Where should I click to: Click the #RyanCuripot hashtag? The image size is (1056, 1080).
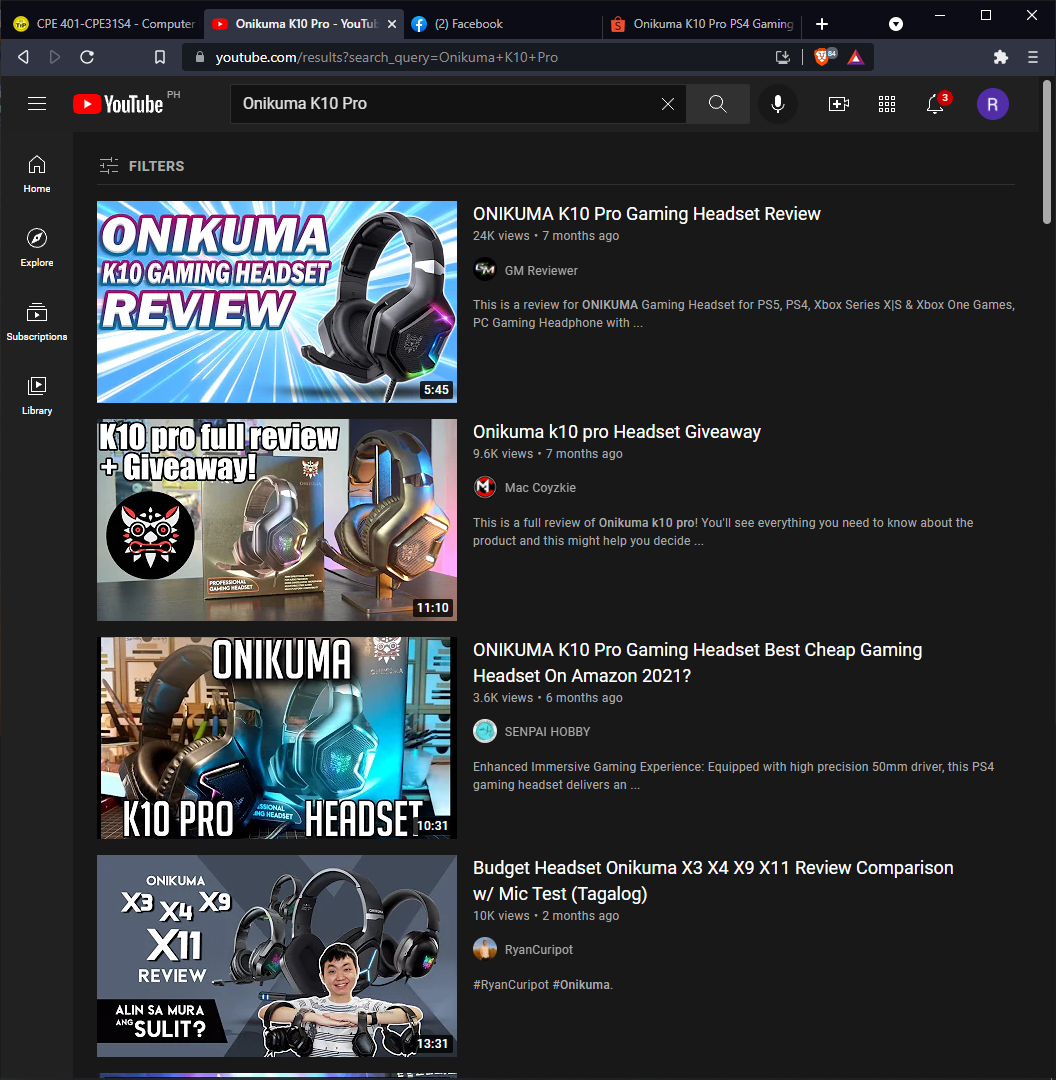pyautogui.click(x=510, y=984)
